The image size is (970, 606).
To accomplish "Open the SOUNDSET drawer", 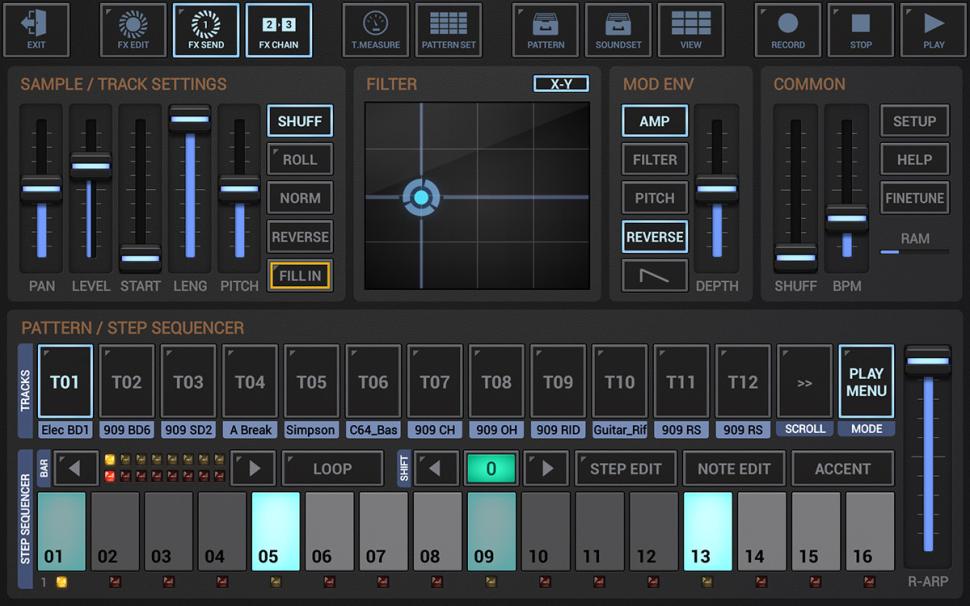I will pos(617,29).
